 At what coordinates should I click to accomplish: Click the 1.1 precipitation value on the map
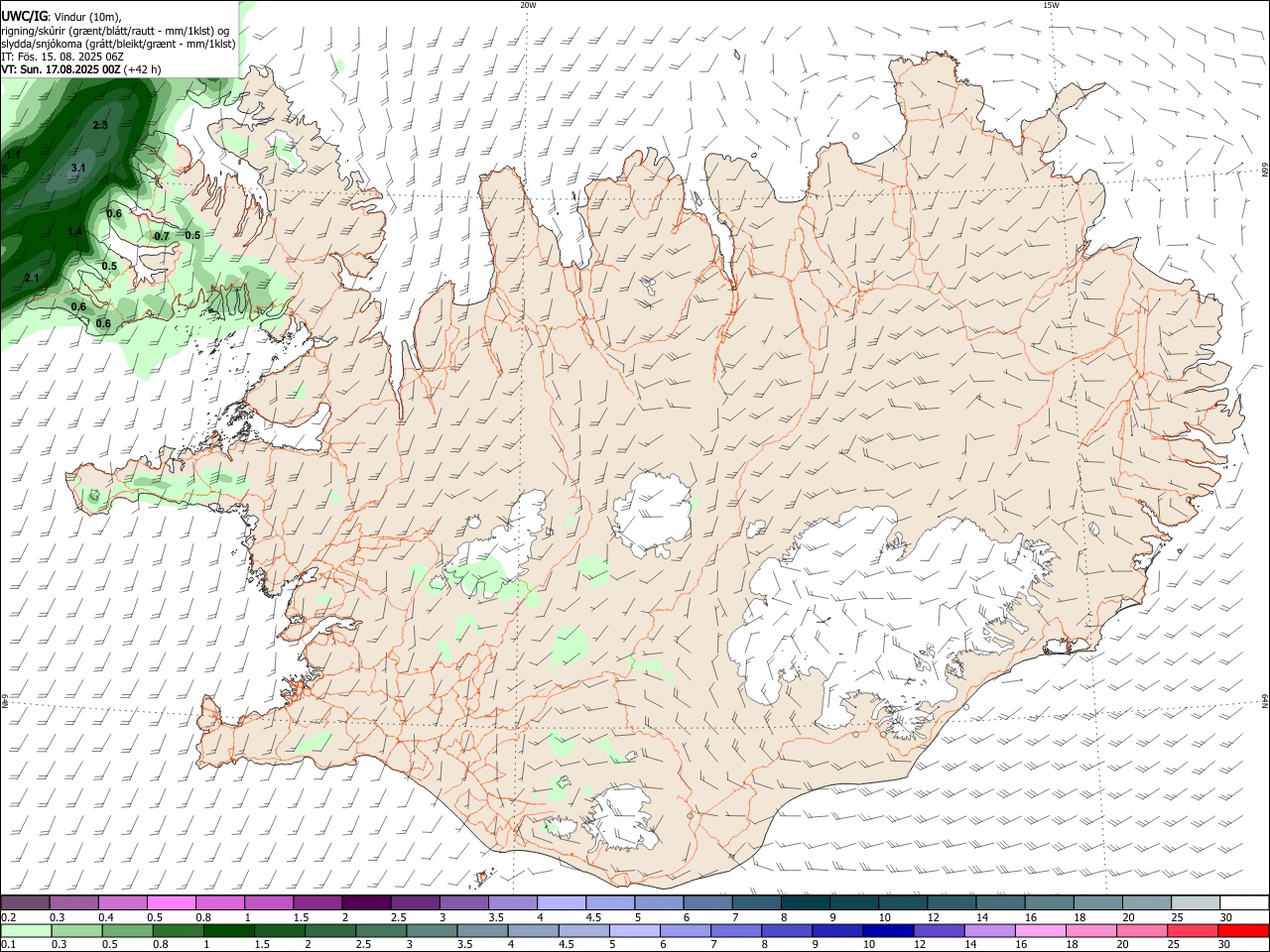[x=13, y=156]
